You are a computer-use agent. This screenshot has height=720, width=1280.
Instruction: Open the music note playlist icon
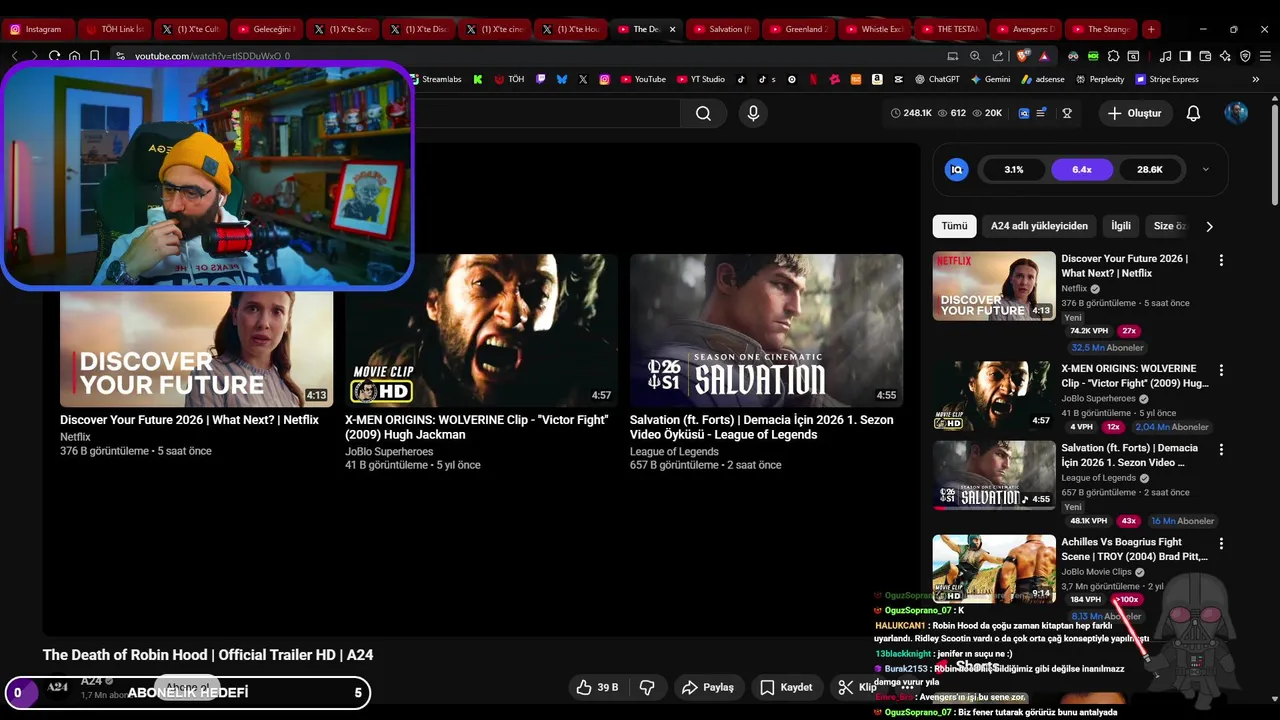click(1165, 56)
